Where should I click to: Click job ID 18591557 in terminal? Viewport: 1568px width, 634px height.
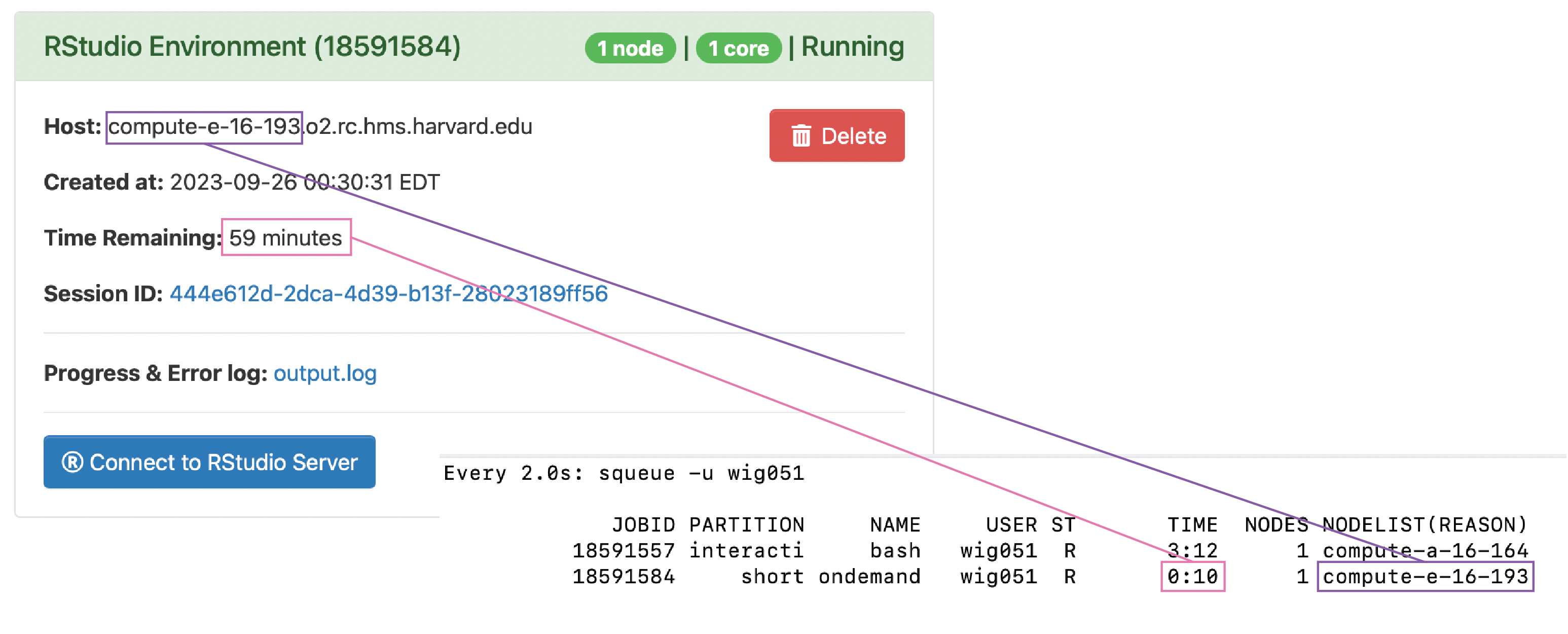(x=624, y=550)
